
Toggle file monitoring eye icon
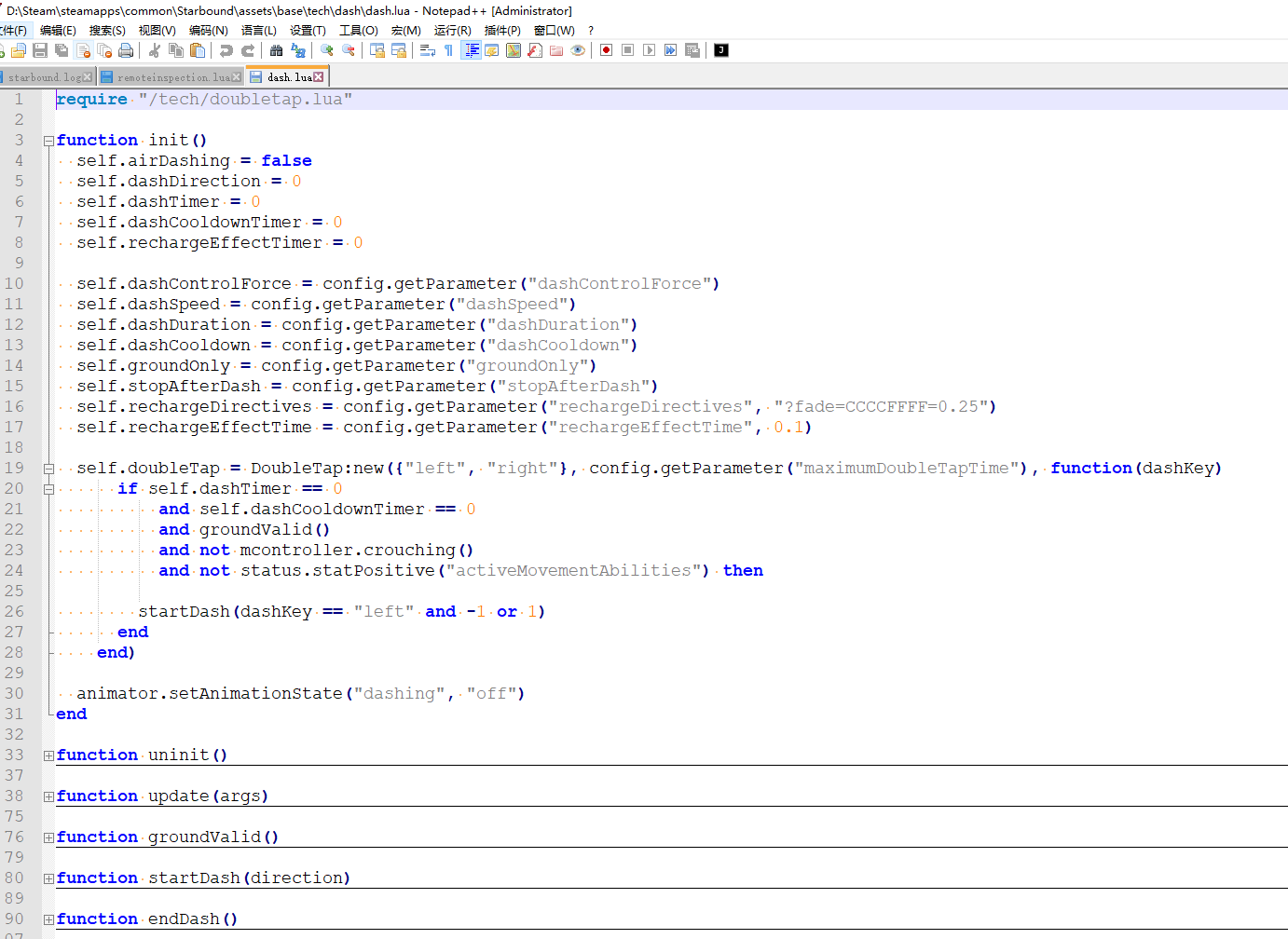[578, 50]
